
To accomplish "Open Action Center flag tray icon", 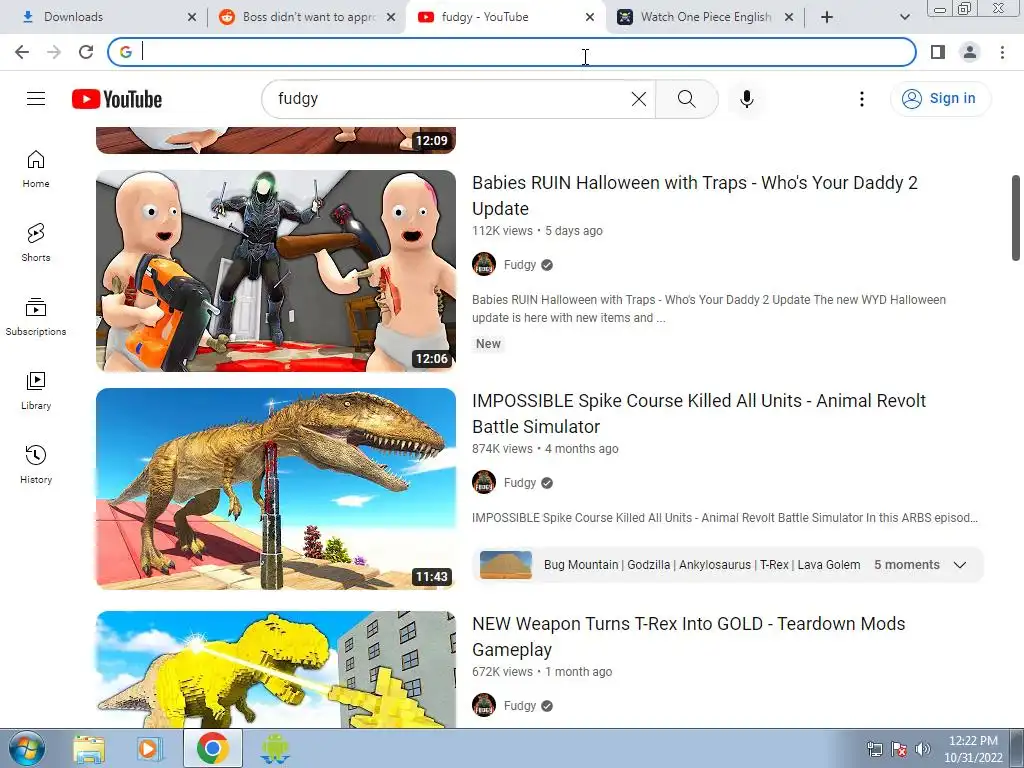I will tap(899, 749).
